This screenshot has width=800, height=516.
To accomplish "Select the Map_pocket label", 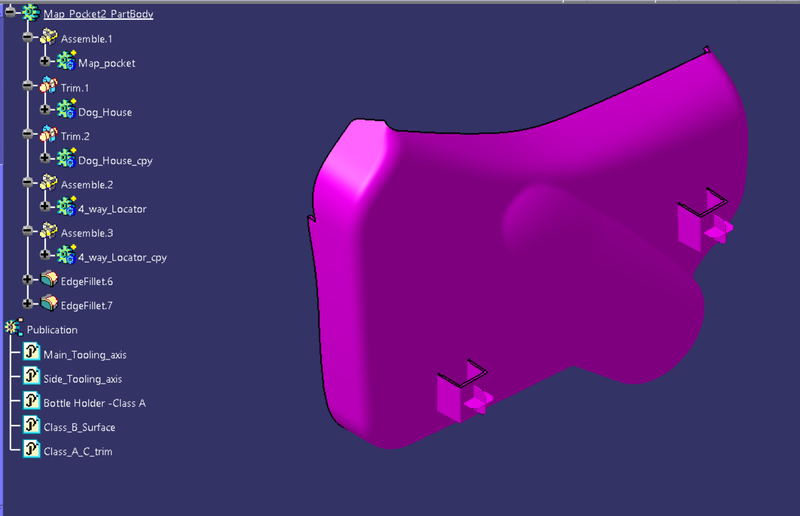I will 107,63.
